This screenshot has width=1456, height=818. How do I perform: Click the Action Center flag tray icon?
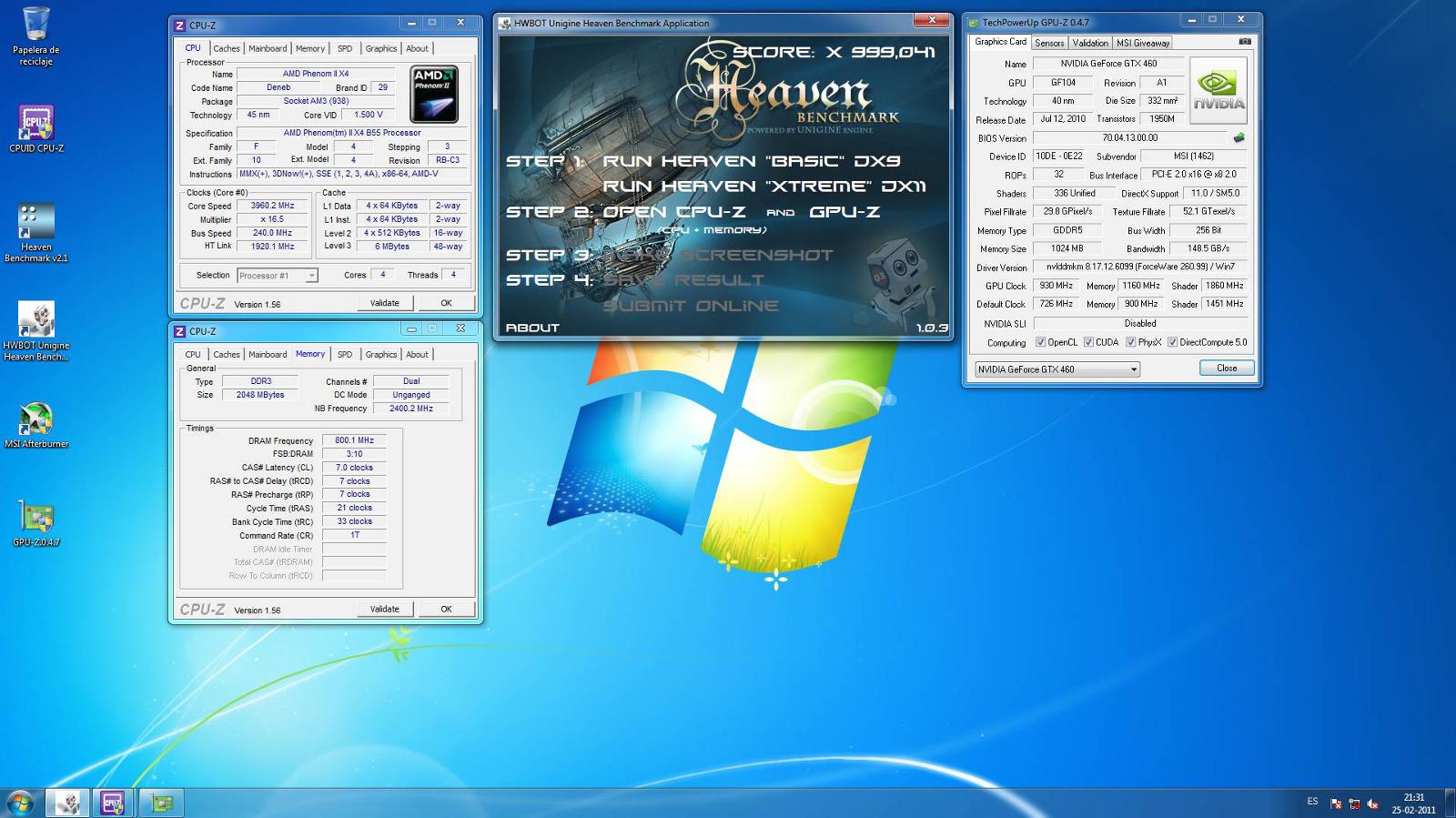pos(1336,803)
